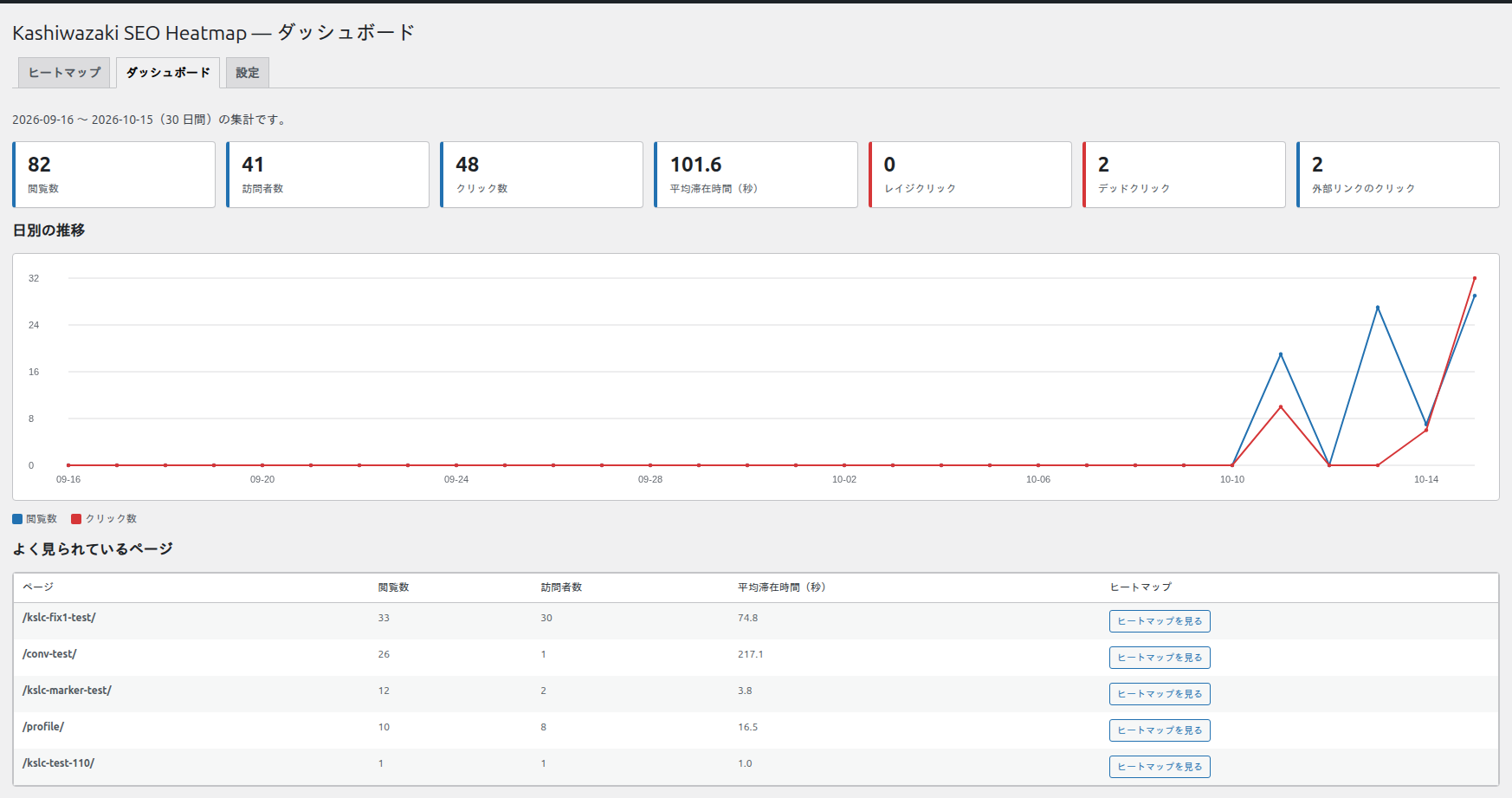The width and height of the screenshot is (1512, 798).
Task: Click the 74.8 average time value
Action: point(747,618)
